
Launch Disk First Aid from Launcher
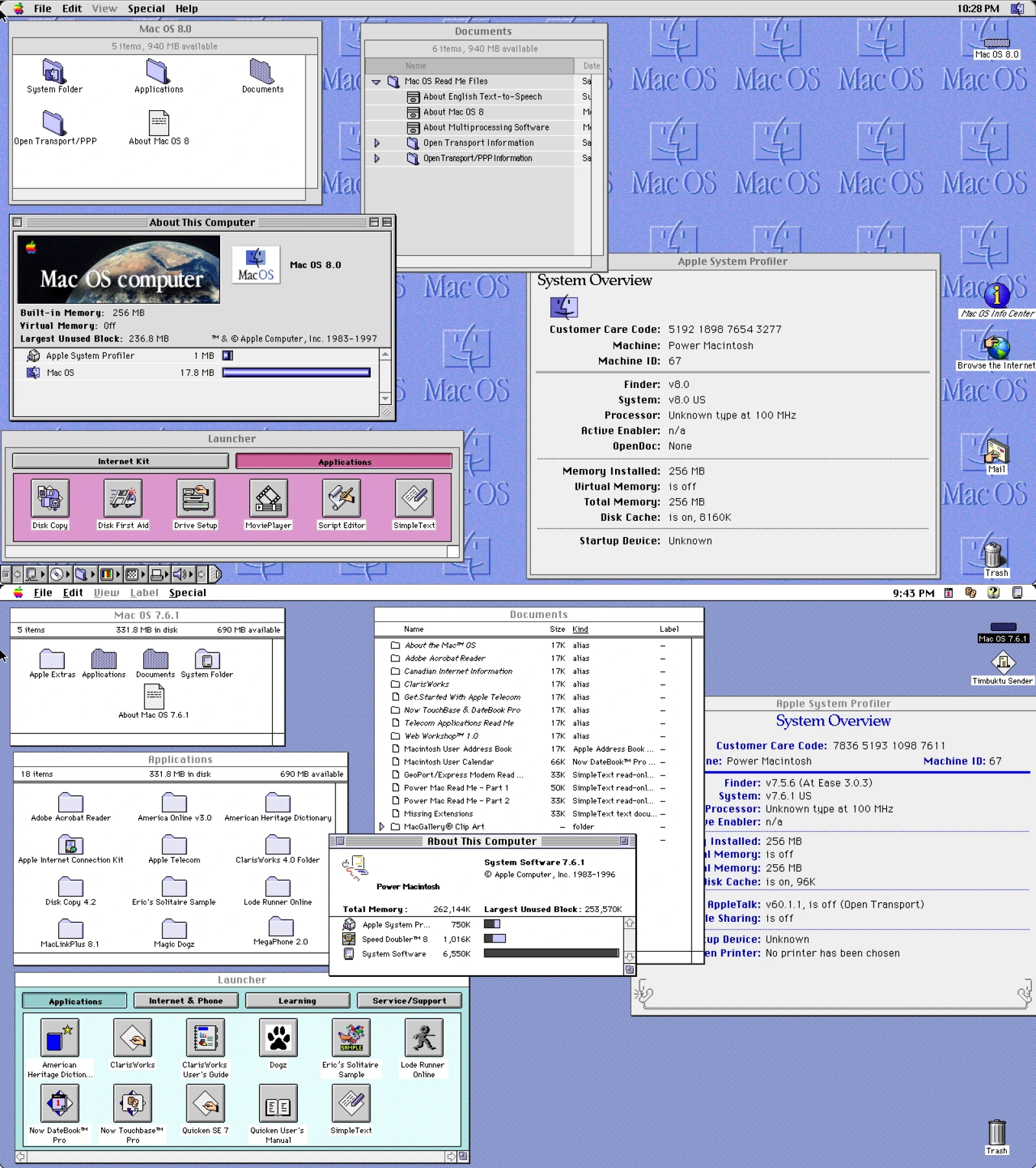123,498
